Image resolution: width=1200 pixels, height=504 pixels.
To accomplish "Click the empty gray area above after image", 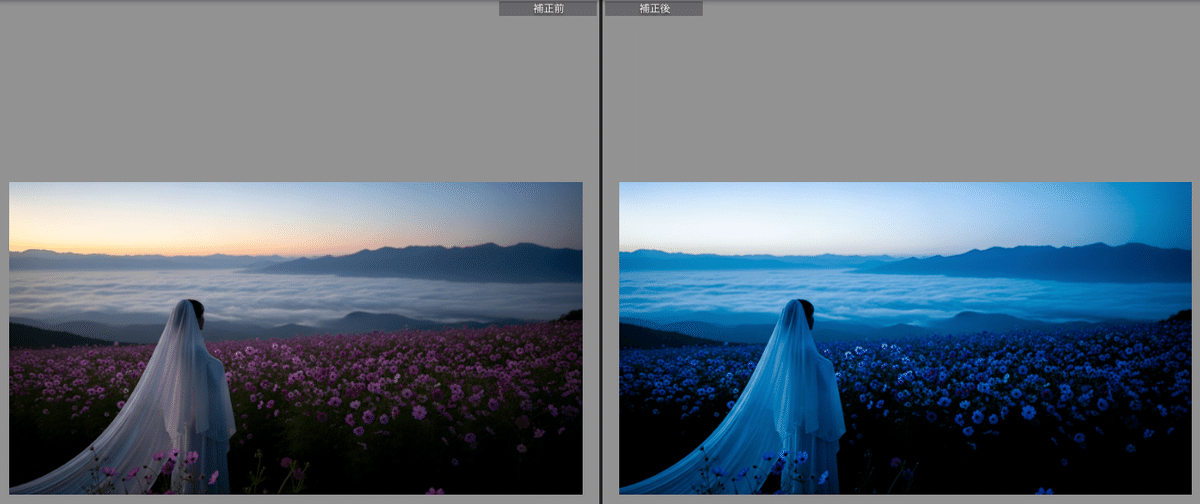I will 905,100.
